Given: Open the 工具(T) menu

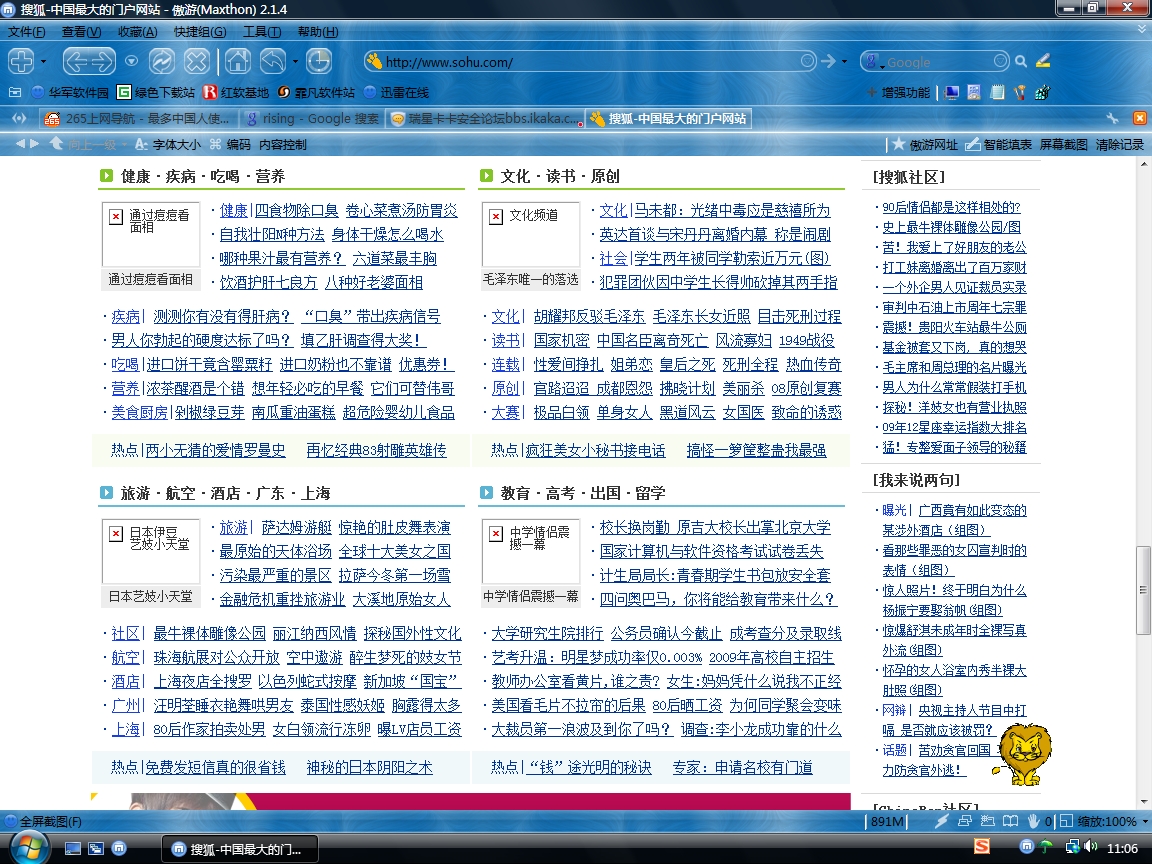Looking at the screenshot, I should coord(262,32).
